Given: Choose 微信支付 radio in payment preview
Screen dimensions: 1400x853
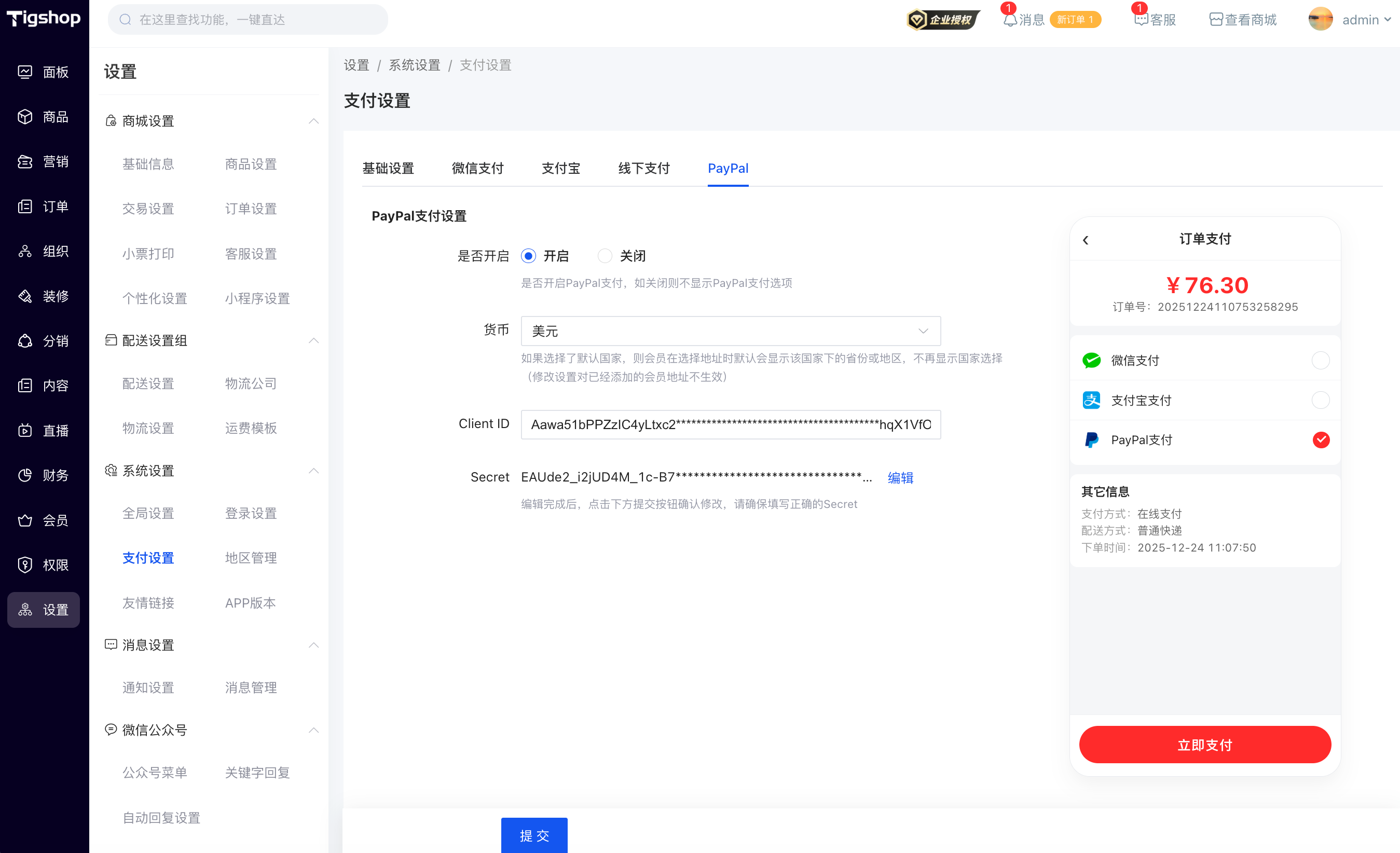Looking at the screenshot, I should point(1321,360).
